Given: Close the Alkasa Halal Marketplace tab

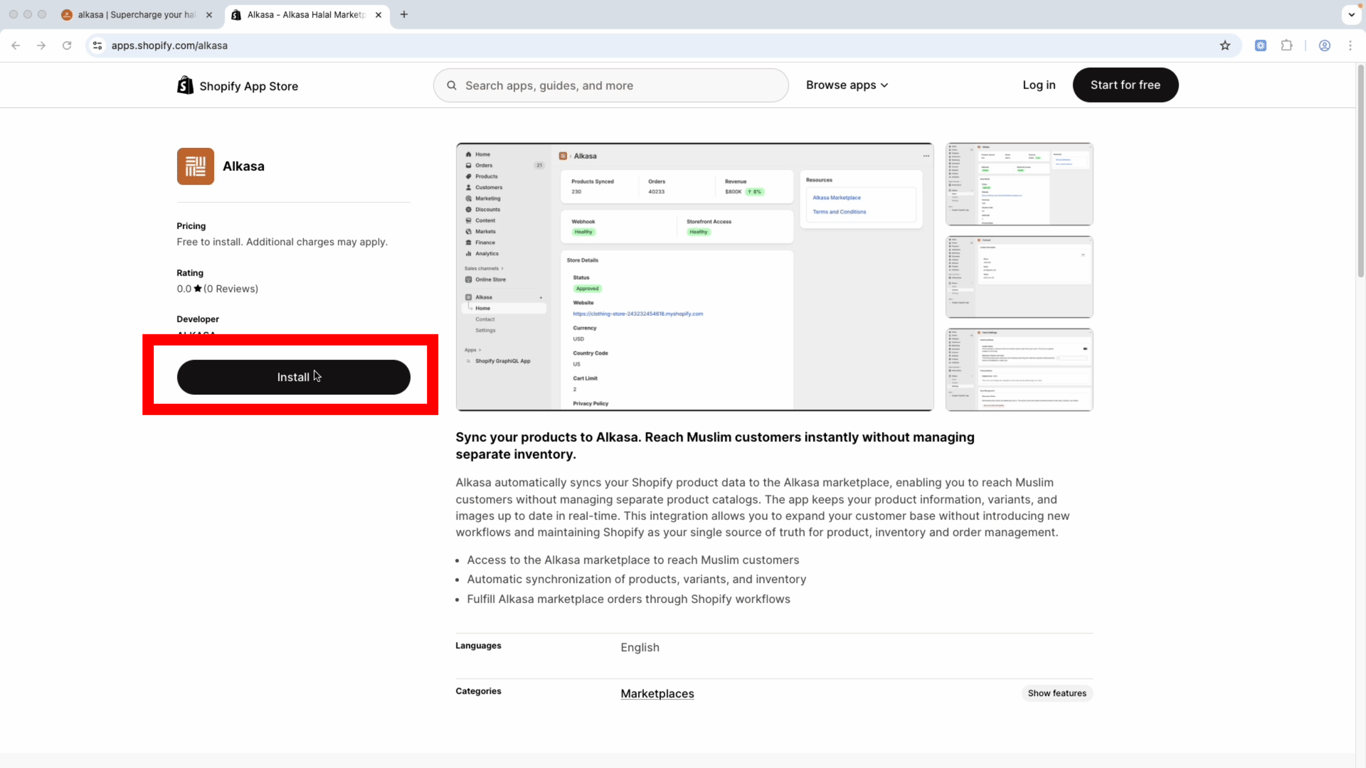Looking at the screenshot, I should point(378,15).
